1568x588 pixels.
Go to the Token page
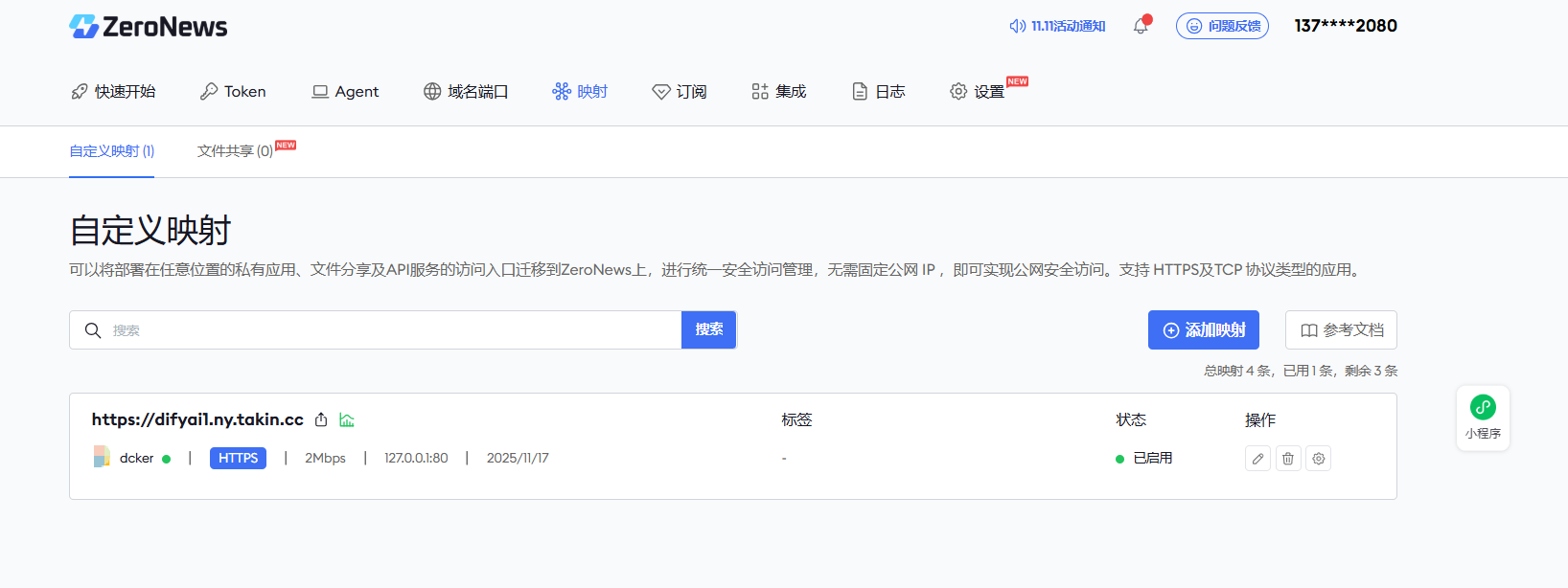[233, 91]
